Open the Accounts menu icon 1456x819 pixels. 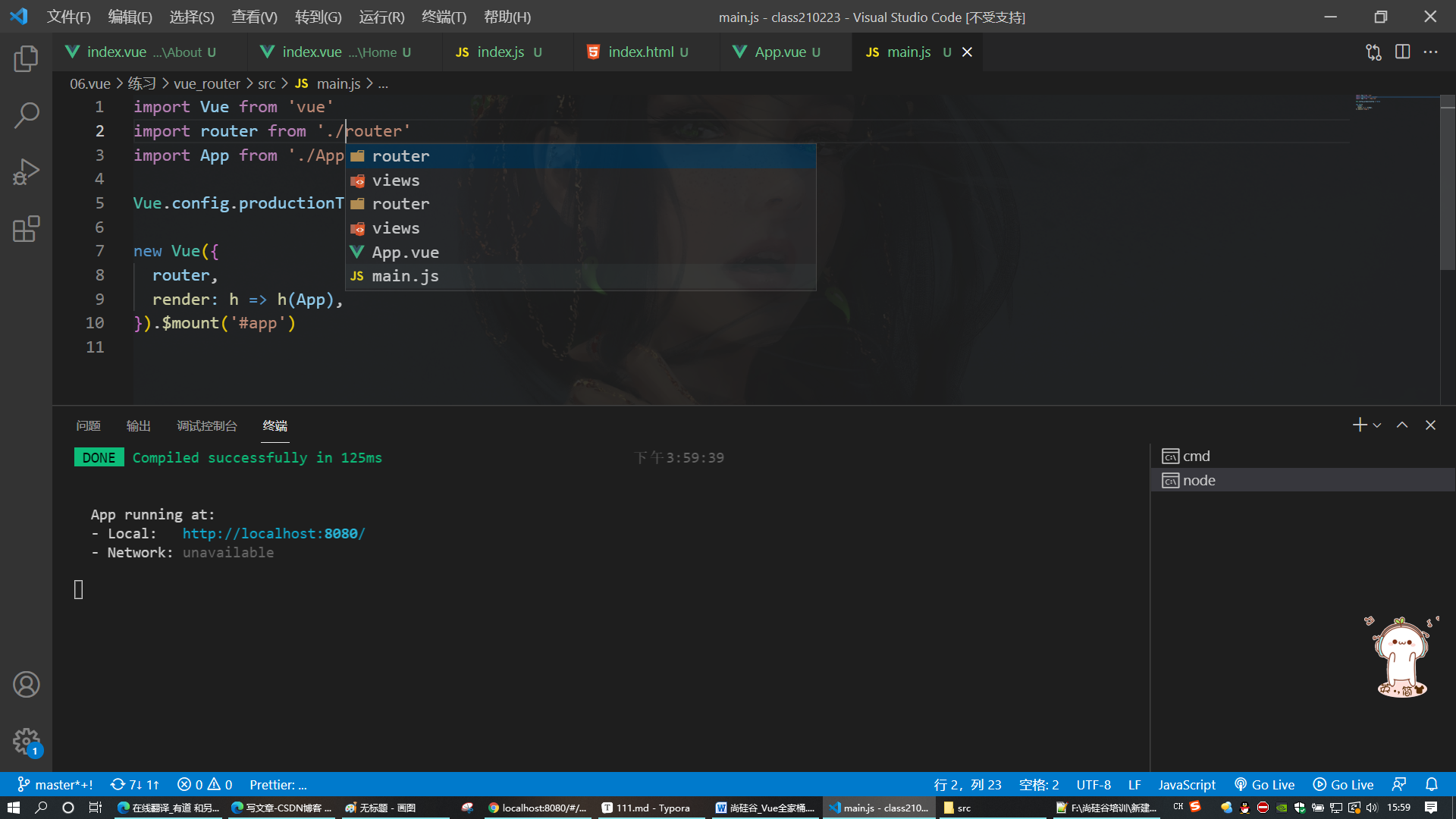pyautogui.click(x=26, y=685)
